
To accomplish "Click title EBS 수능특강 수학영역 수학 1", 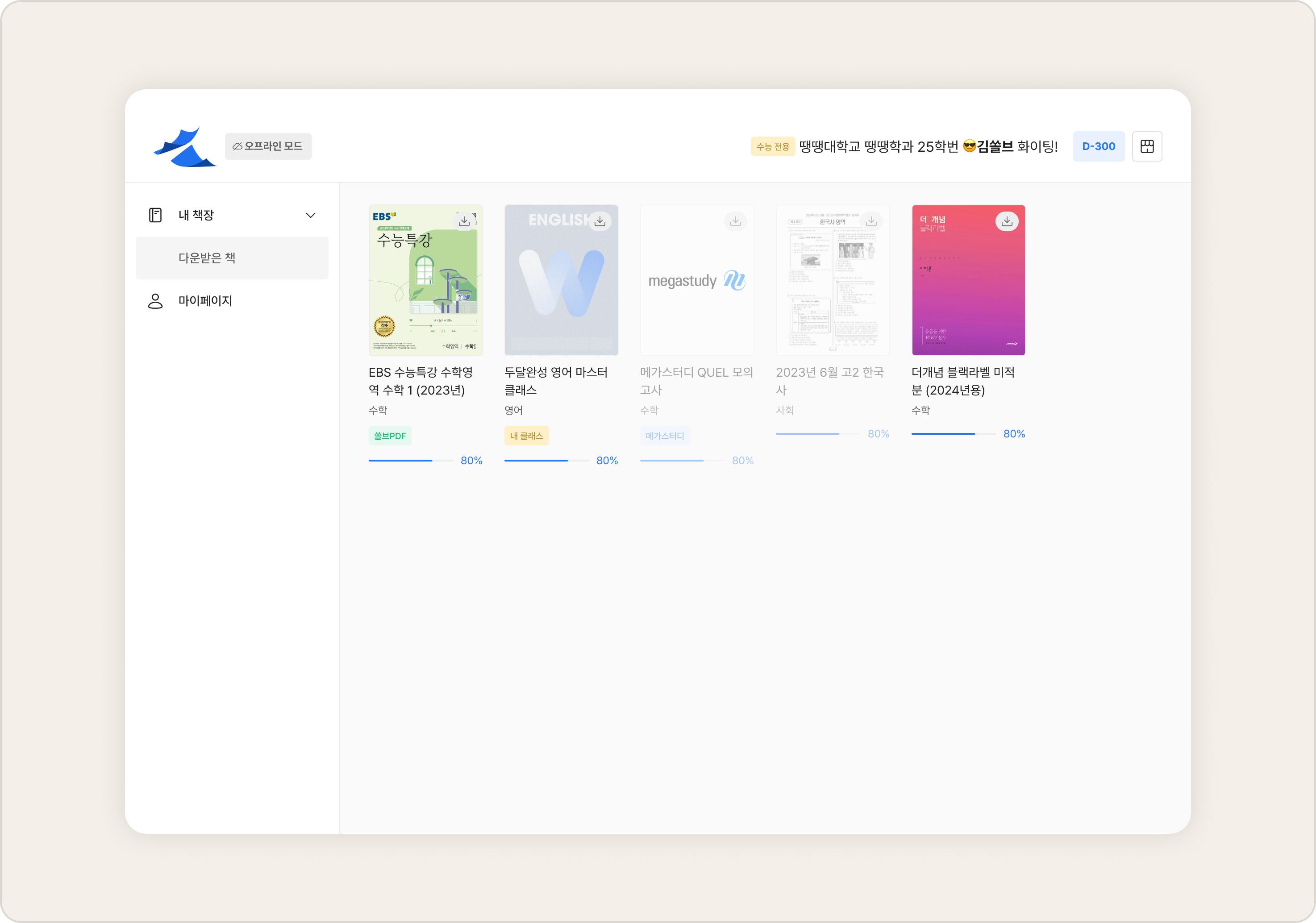I will (421, 381).
